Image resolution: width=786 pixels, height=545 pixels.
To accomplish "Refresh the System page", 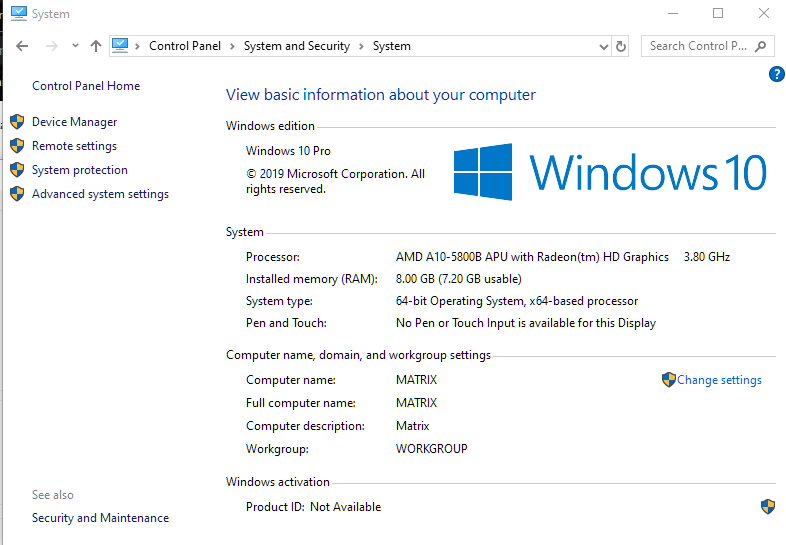I will click(x=621, y=46).
